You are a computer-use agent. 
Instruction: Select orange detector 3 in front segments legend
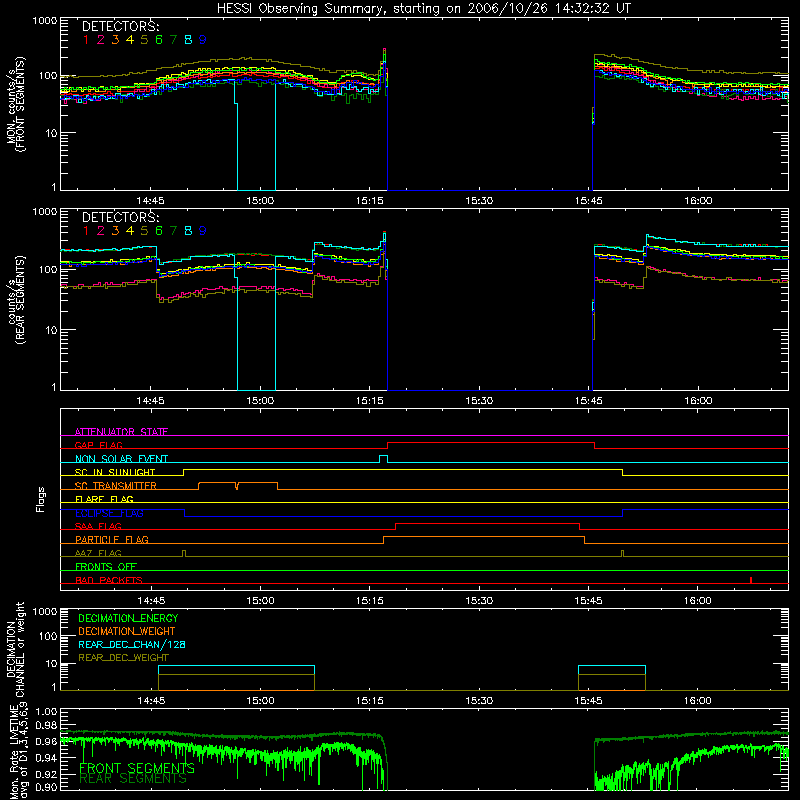(115, 40)
